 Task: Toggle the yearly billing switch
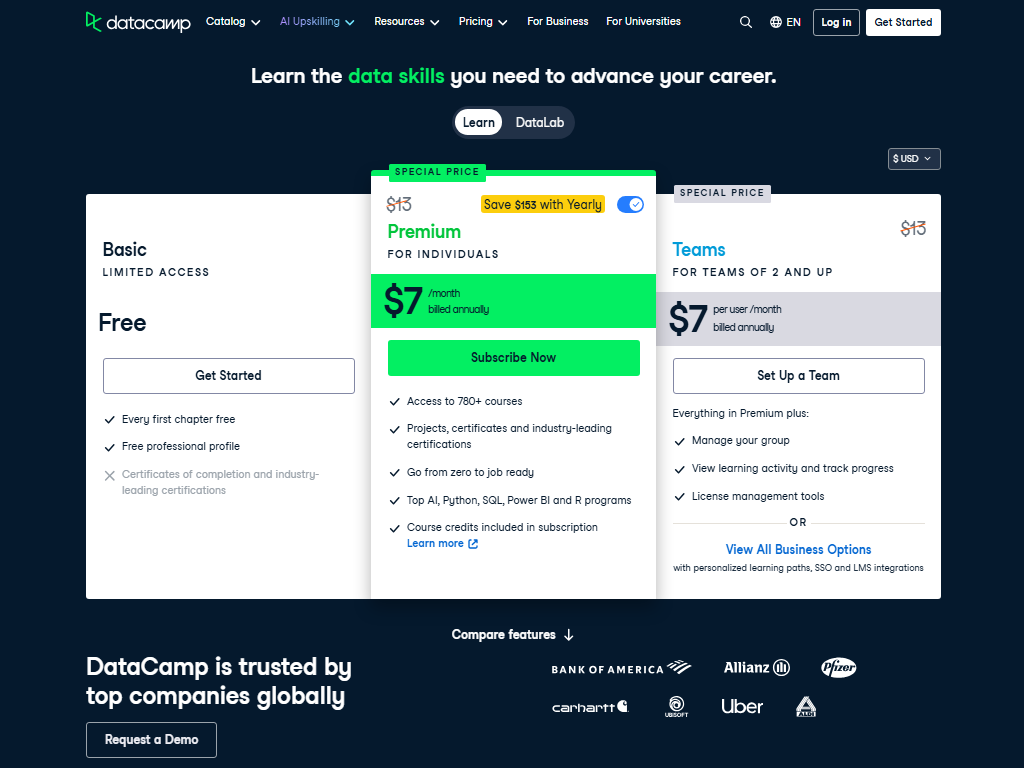630,204
